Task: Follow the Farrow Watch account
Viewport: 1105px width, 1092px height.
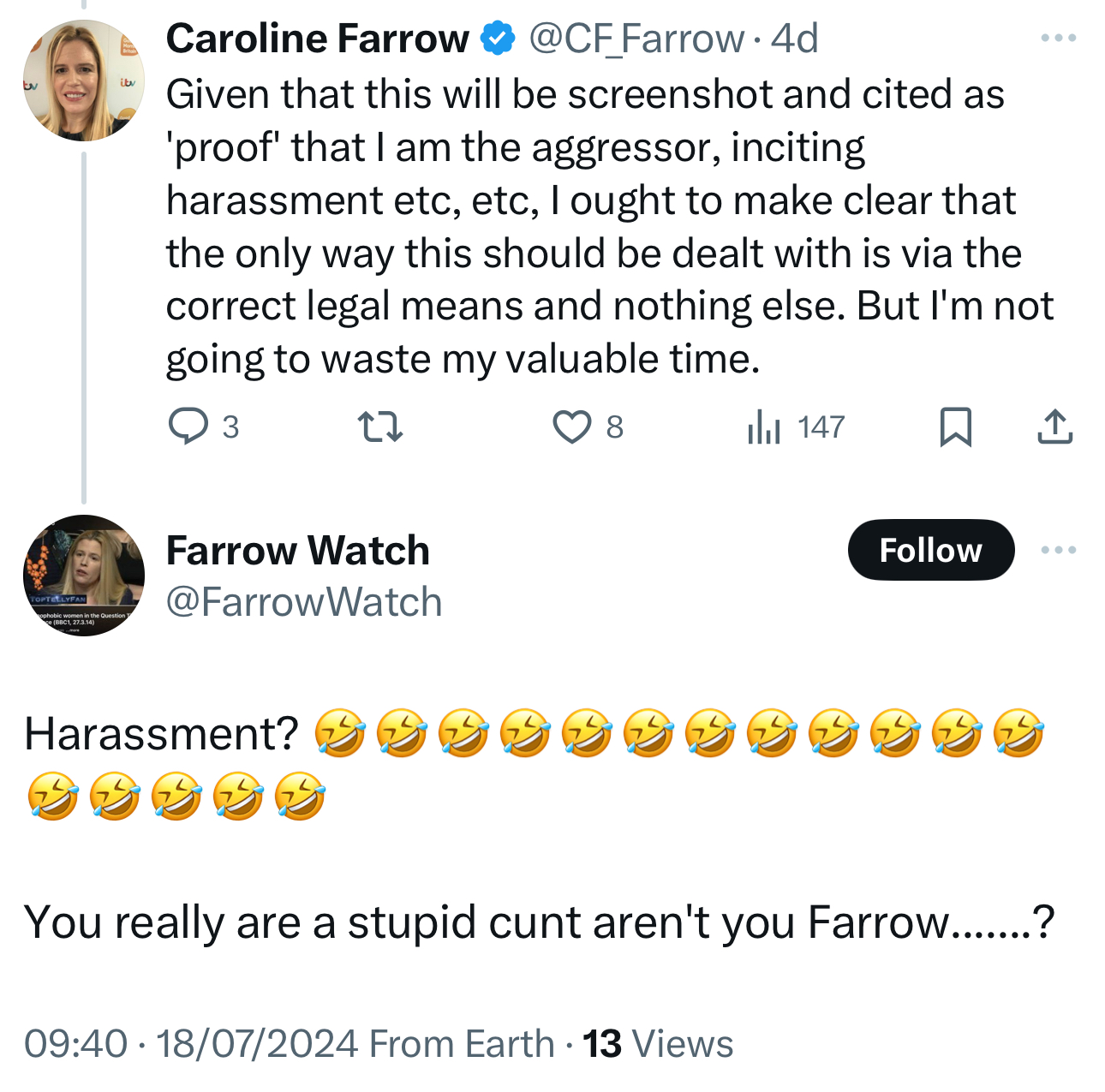Action: pyautogui.click(x=930, y=550)
